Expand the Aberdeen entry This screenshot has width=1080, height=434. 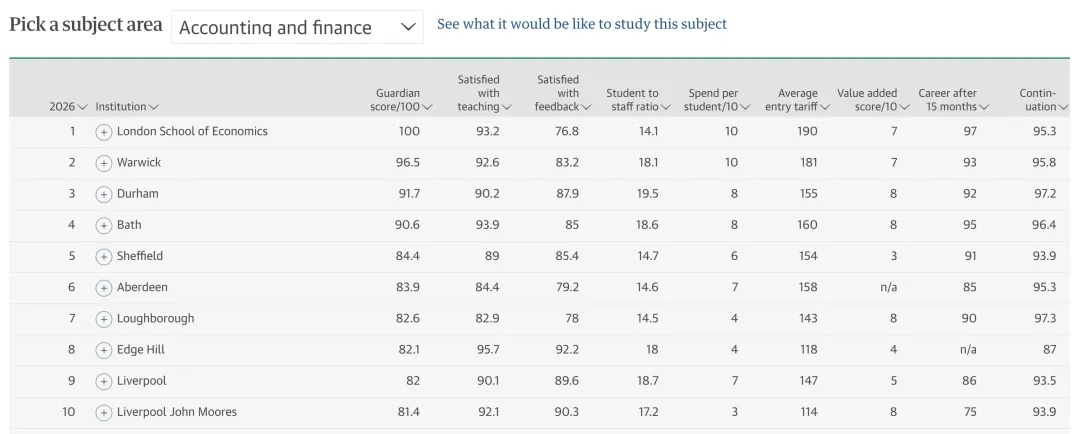pyautogui.click(x=104, y=288)
